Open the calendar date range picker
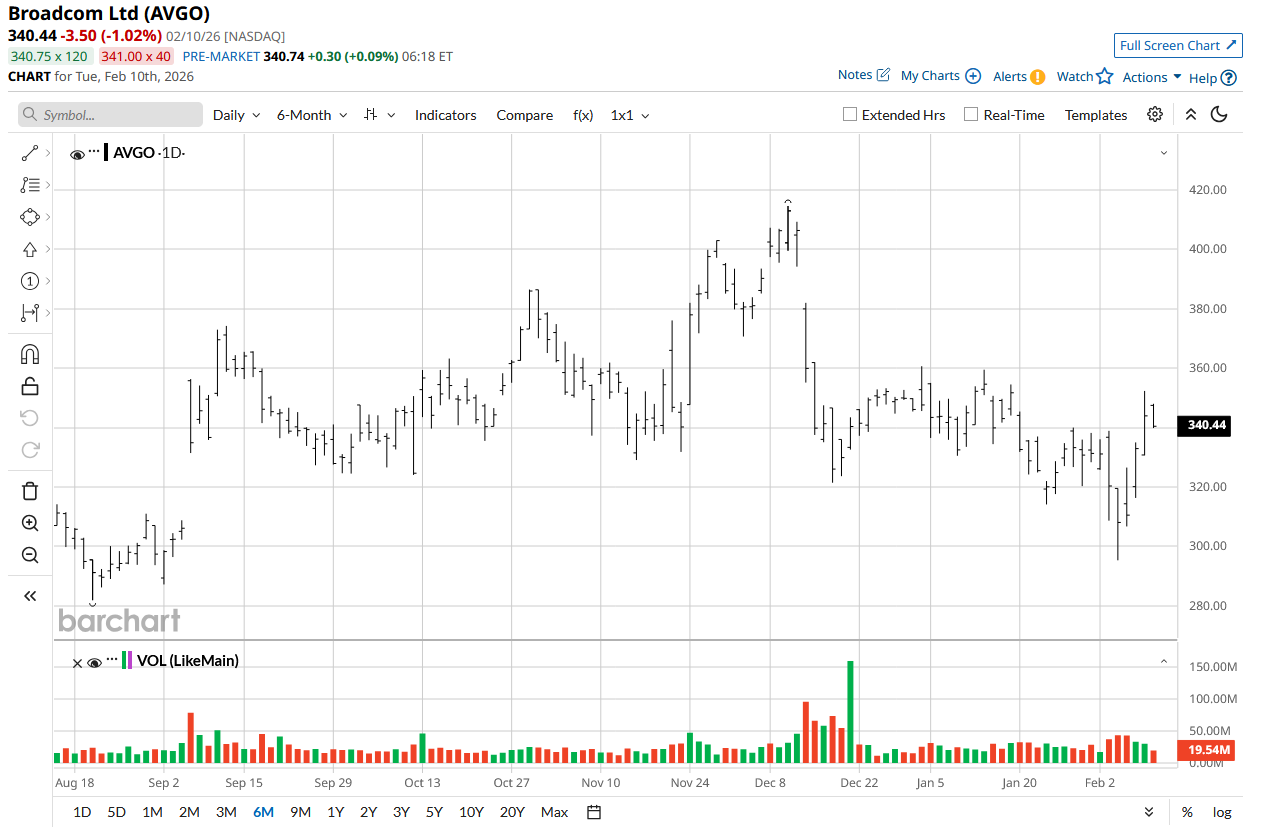This screenshot has width=1261, height=833. (x=594, y=812)
